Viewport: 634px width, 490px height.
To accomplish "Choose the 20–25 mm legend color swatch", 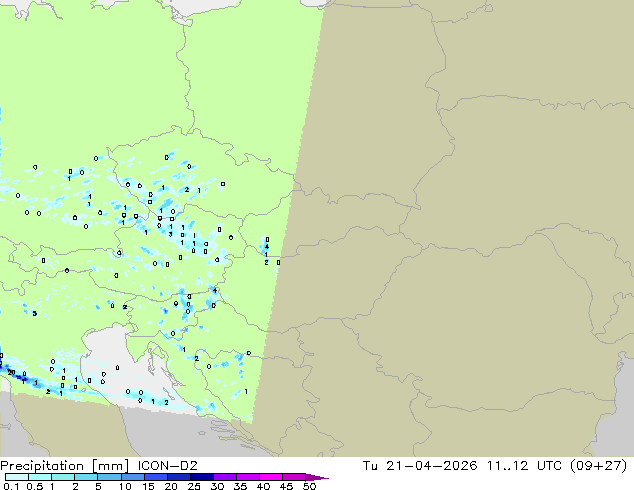I will 178,477.
